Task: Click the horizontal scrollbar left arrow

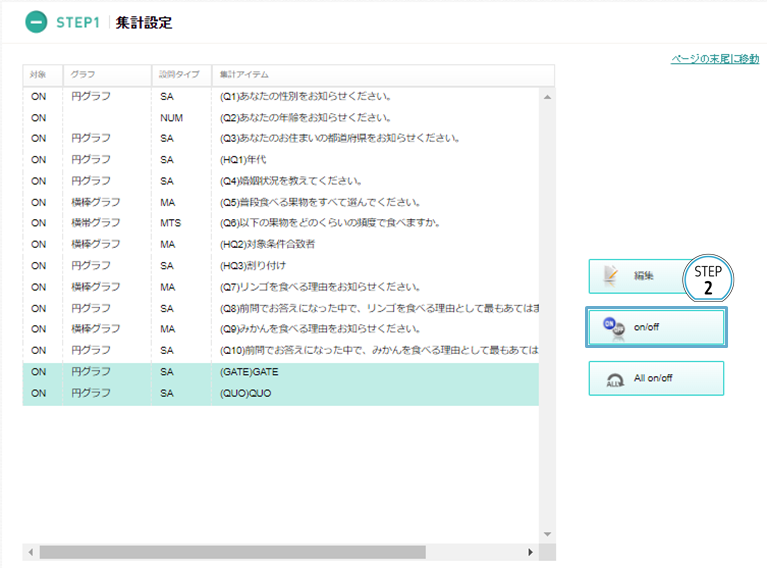Action: 30,552
